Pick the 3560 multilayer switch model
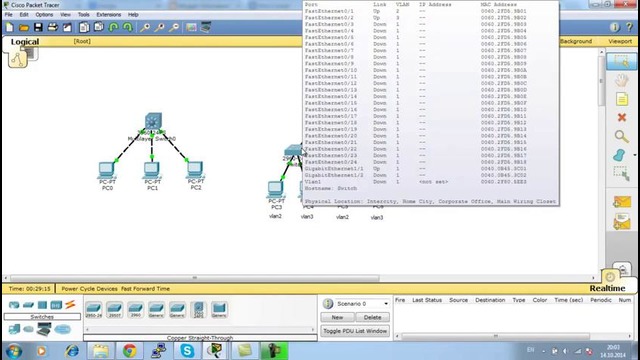This screenshot has width=640, height=360. (198, 309)
